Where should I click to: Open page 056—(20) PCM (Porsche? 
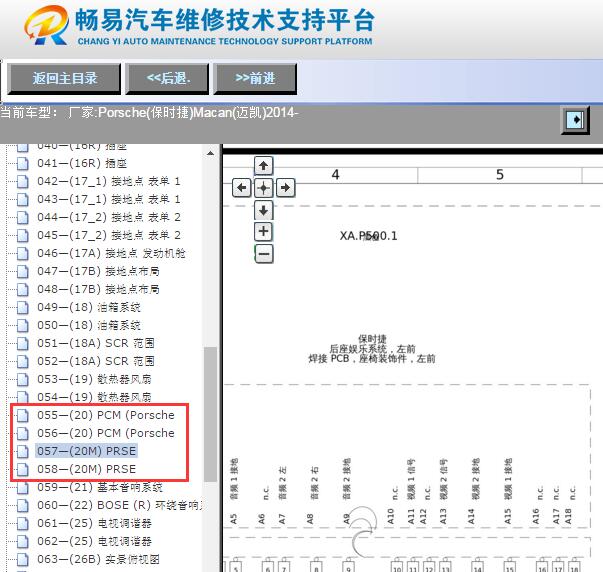click(106, 433)
